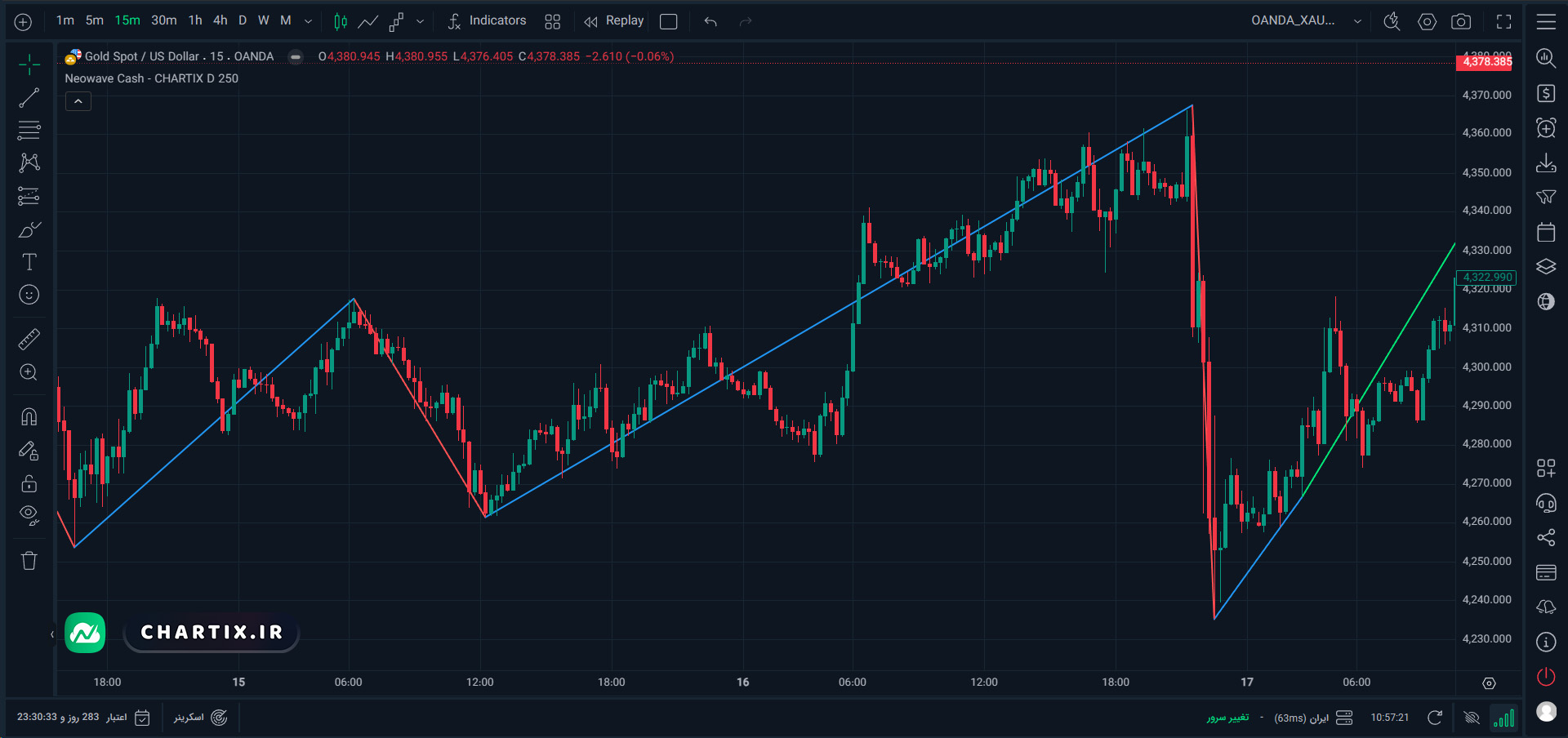The image size is (1568, 738).
Task: Enter fullscreen mode via top bar icon
Action: tap(1503, 22)
